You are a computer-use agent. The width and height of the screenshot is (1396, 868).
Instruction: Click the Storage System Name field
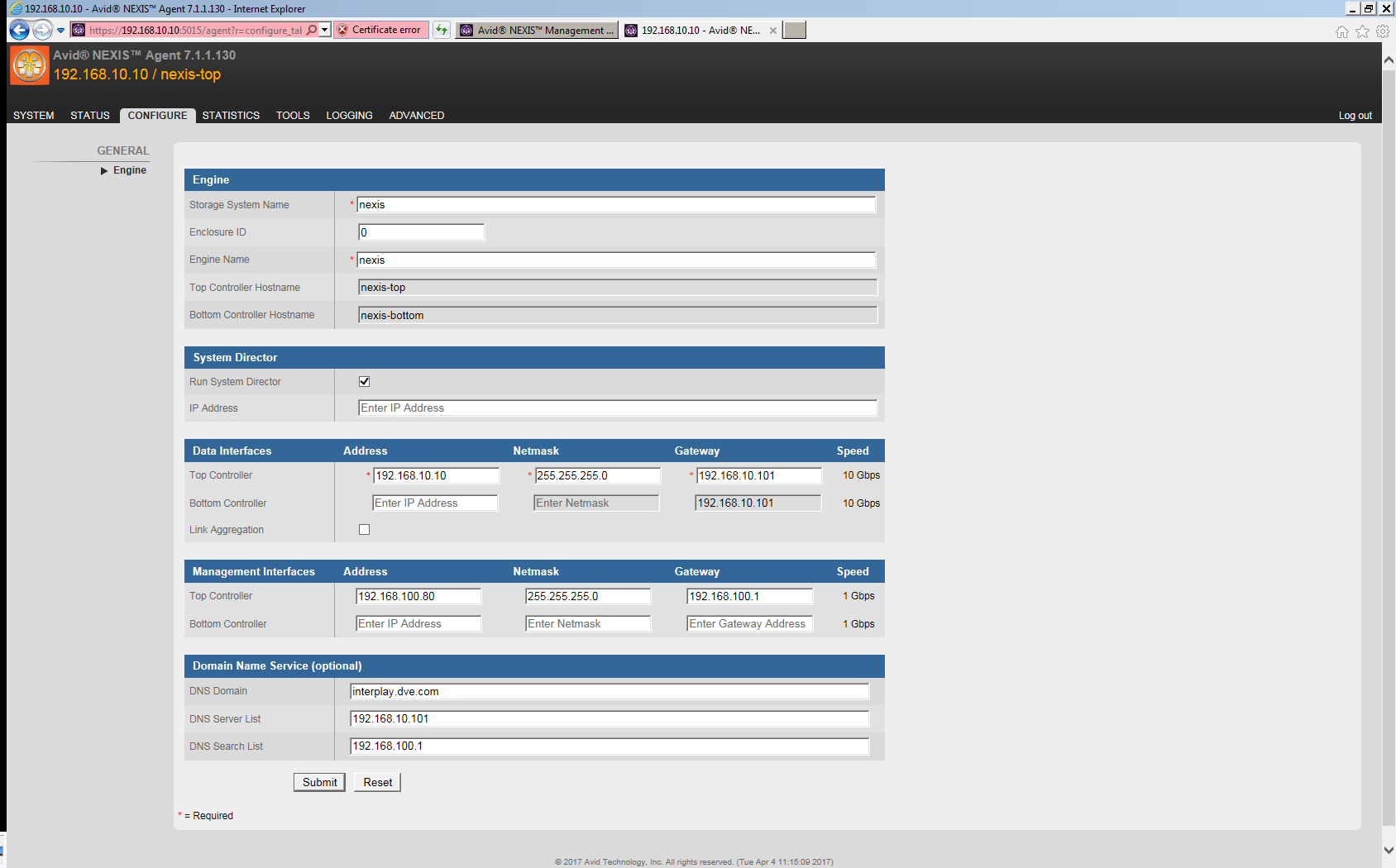616,205
